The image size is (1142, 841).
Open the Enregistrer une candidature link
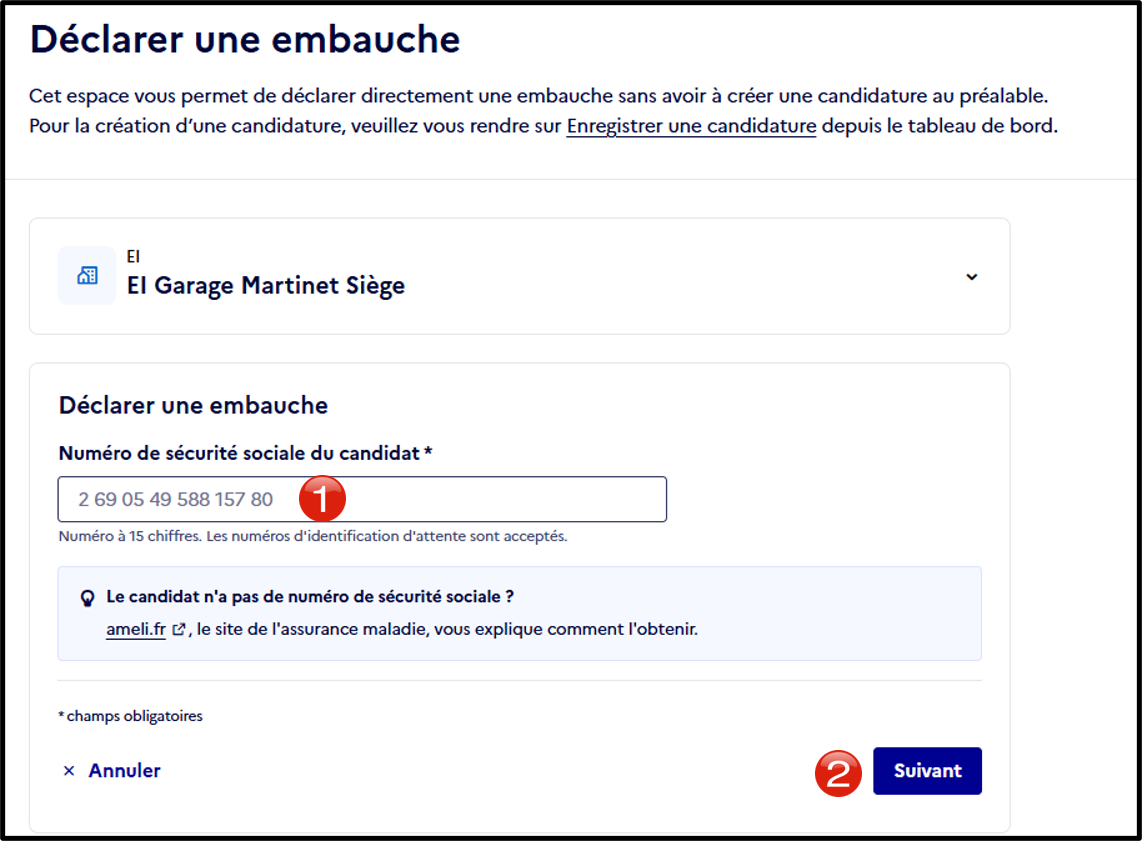[x=691, y=126]
